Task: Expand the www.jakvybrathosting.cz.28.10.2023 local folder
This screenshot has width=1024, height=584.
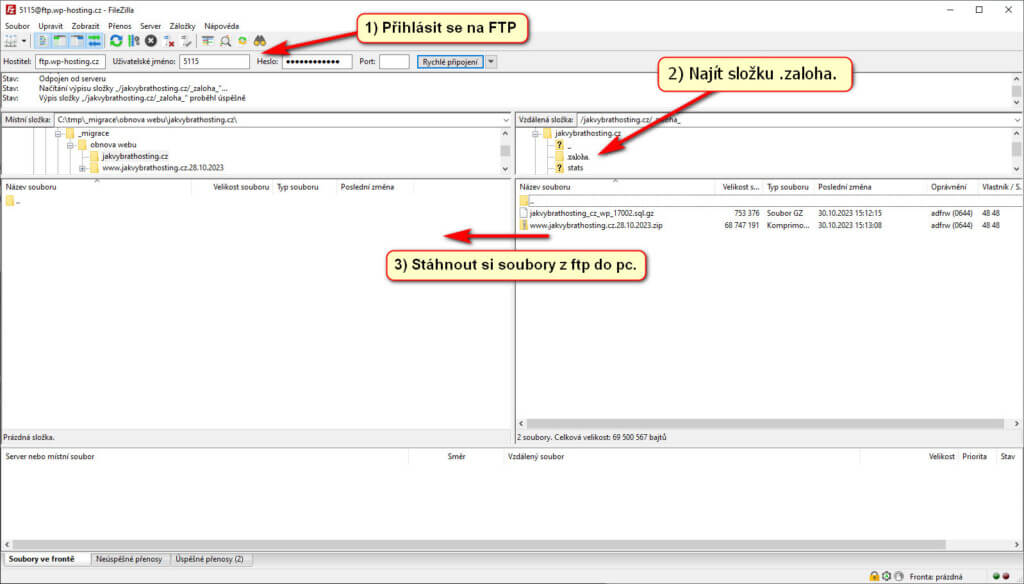Action: (82, 168)
